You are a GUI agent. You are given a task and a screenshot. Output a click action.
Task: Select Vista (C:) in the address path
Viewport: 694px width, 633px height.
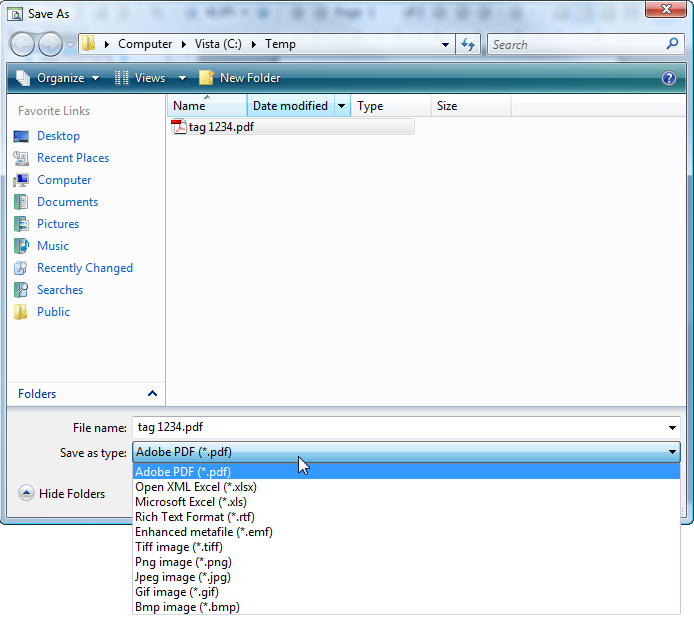218,44
